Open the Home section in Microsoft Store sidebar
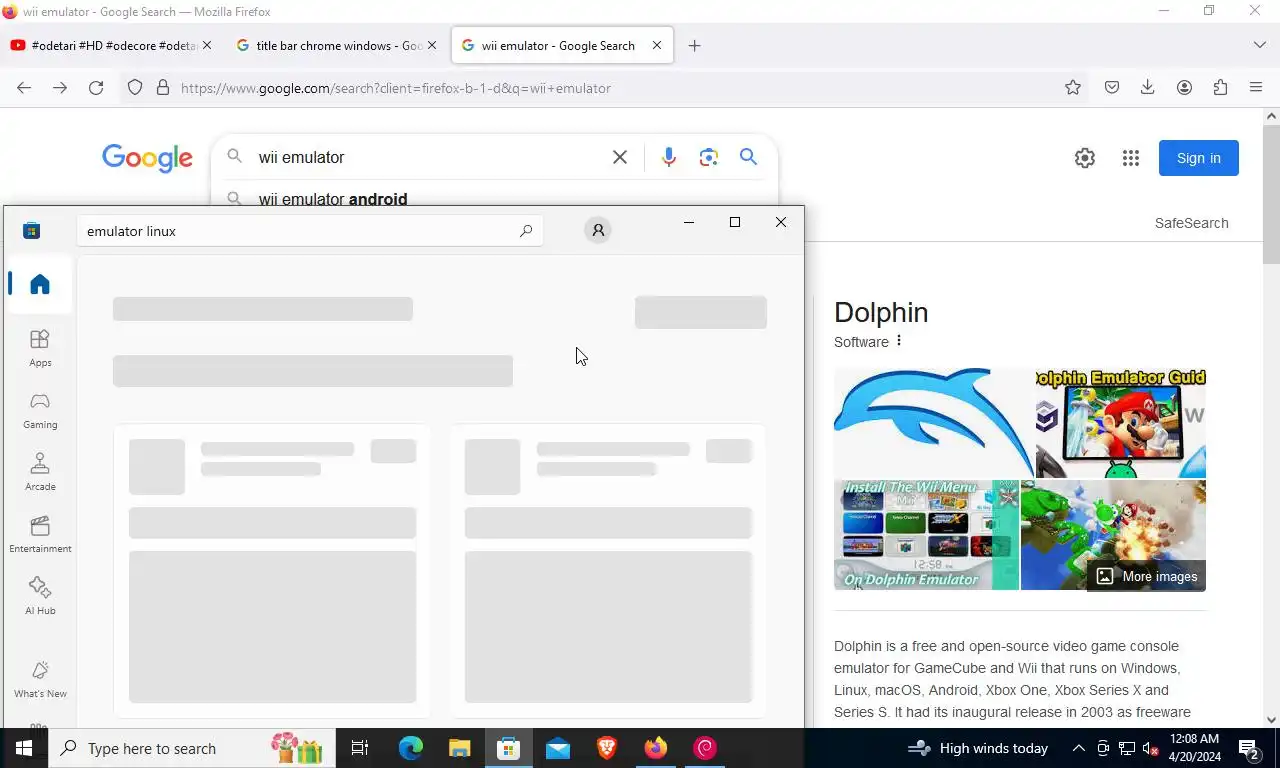 point(40,285)
